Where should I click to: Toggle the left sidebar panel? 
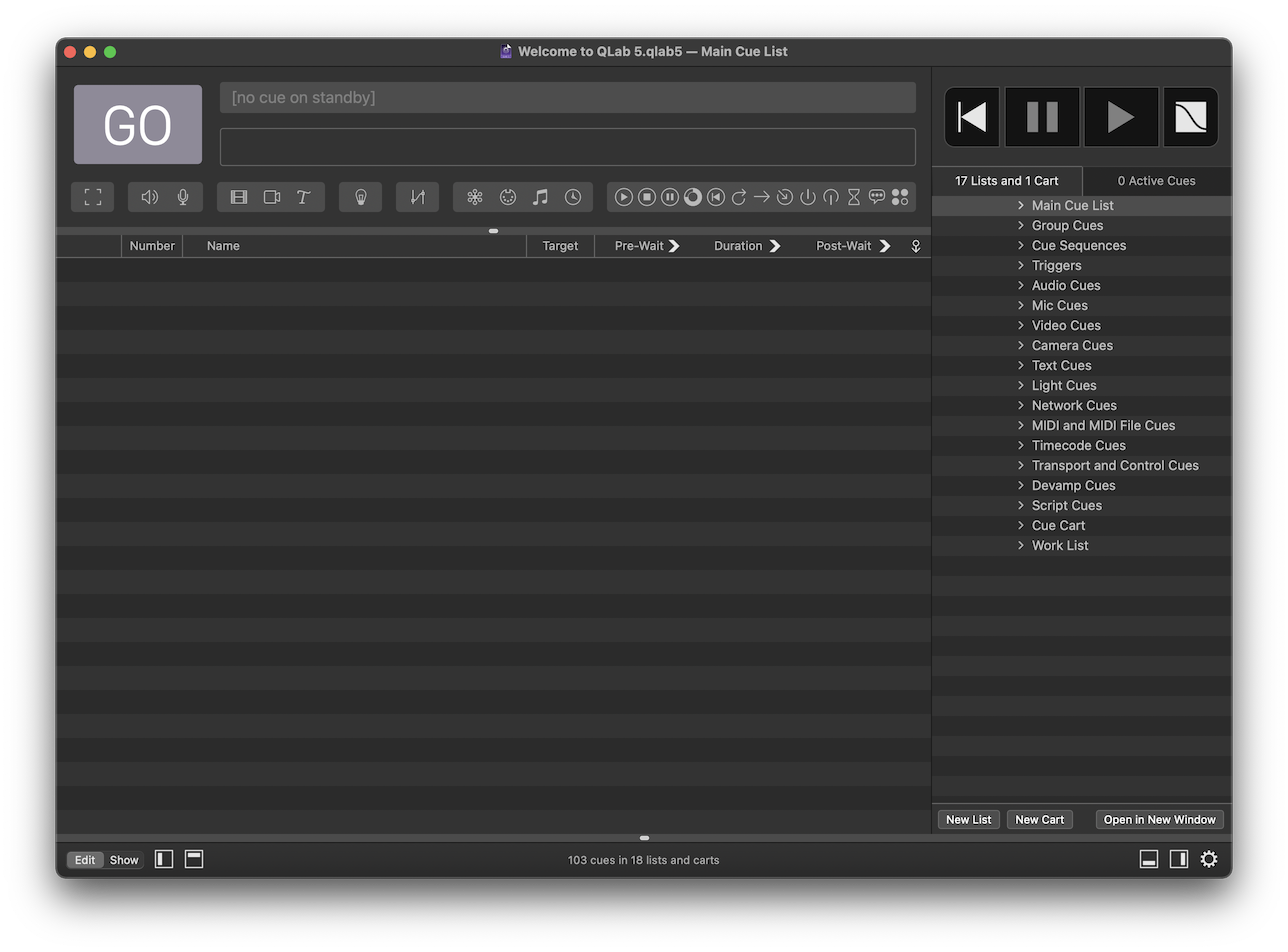coord(163,859)
